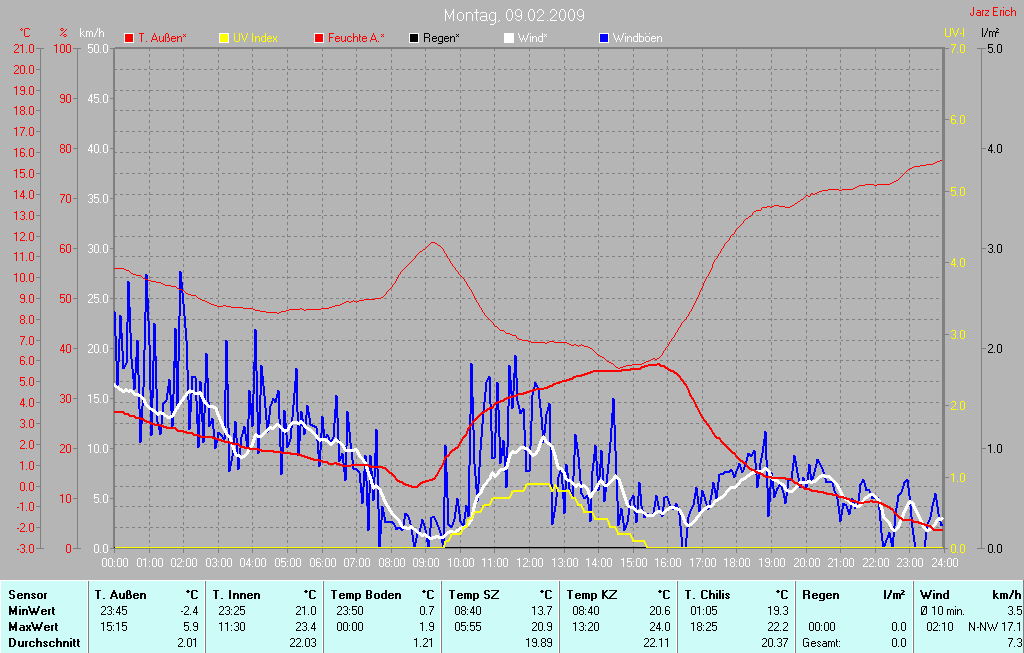Click the 'Temp SZ' column header
Image resolution: width=1024 pixels, height=653 pixels.
click(474, 595)
